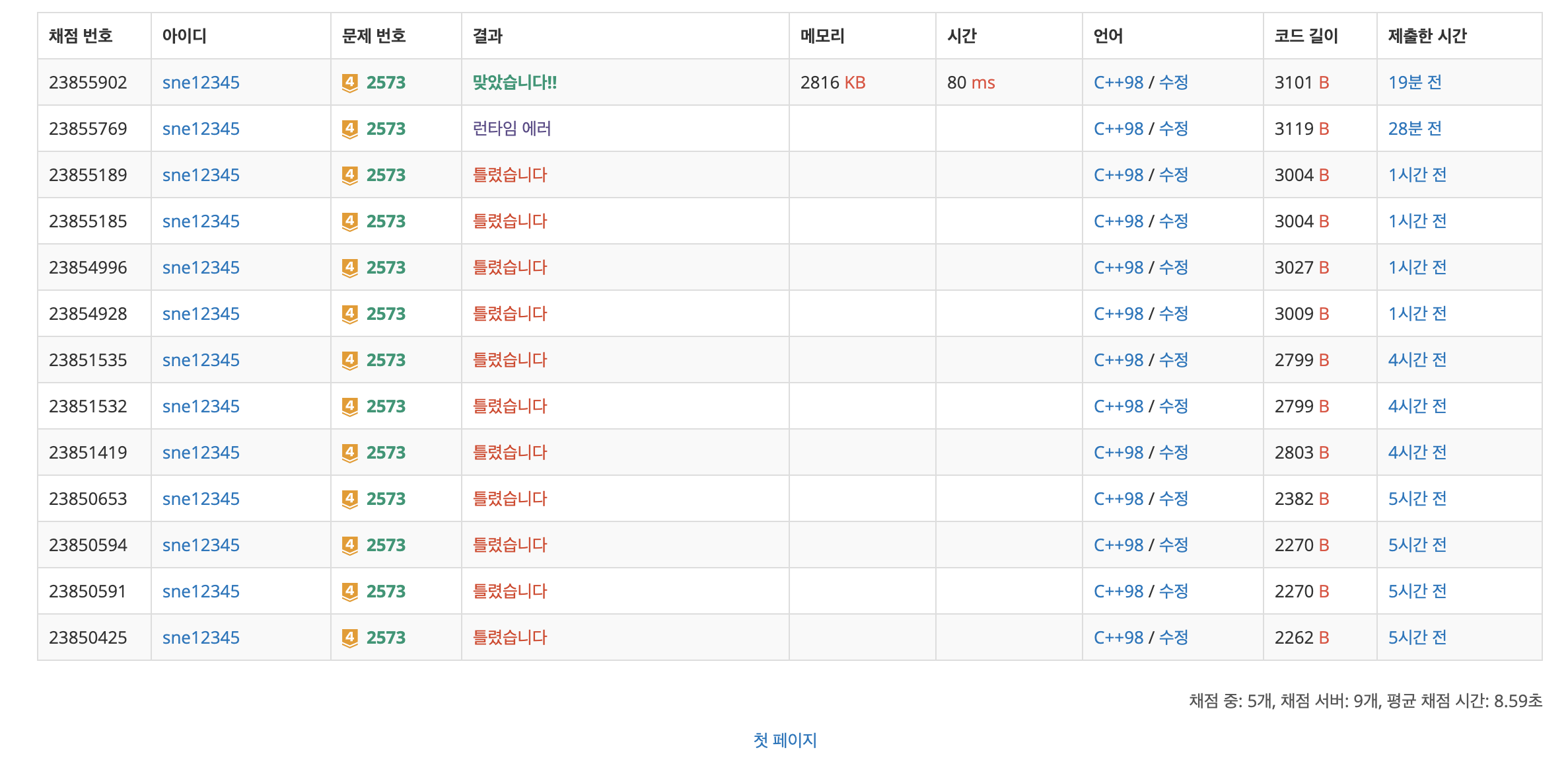Click 틀렸습니다 result for submission 23854928
The height and width of the screenshot is (760, 1568).
(510, 314)
